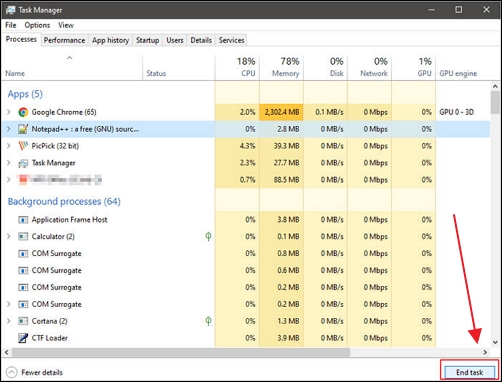This screenshot has height=382, width=502.
Task: Click the 4.3% CPU cell for PicPick
Action: click(x=237, y=146)
